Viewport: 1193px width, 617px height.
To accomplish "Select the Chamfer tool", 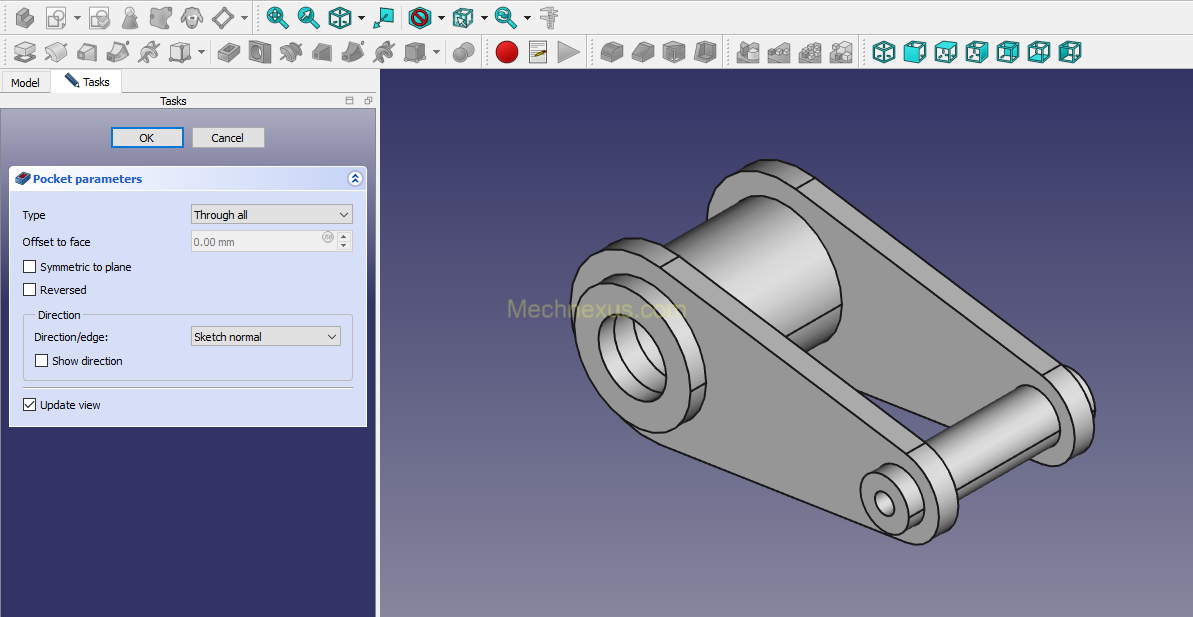I will click(643, 52).
